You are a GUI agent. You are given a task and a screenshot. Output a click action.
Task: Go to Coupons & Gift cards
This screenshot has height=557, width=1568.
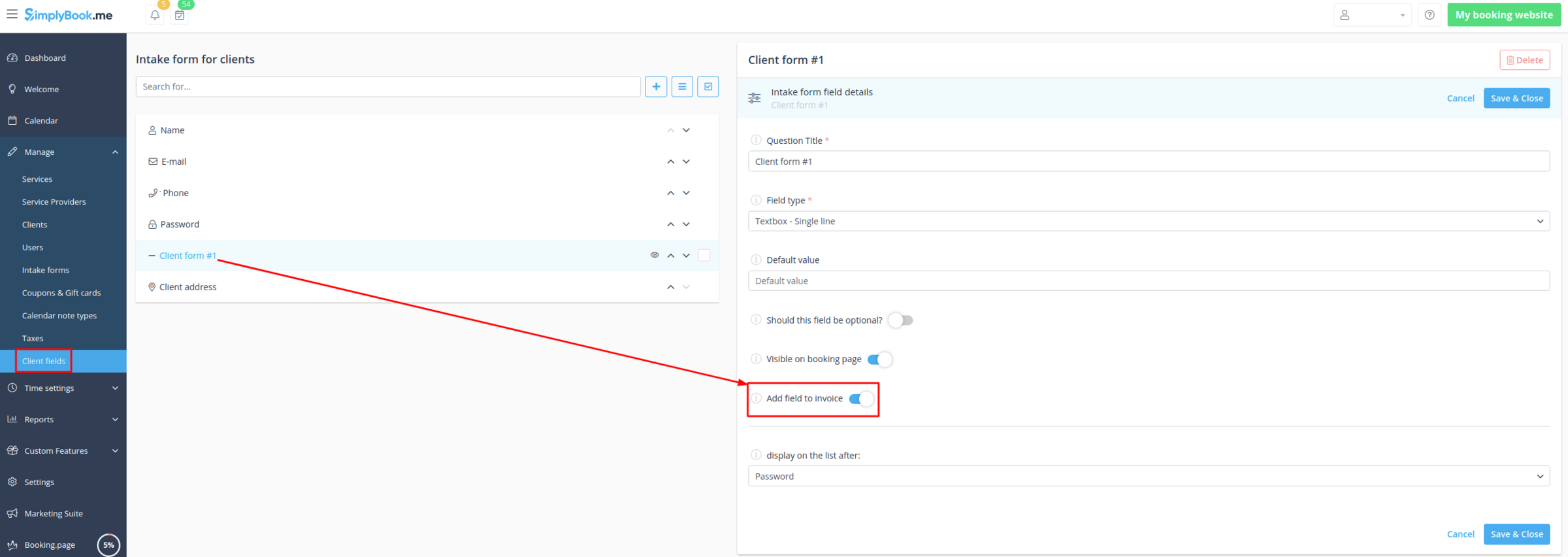click(x=61, y=293)
